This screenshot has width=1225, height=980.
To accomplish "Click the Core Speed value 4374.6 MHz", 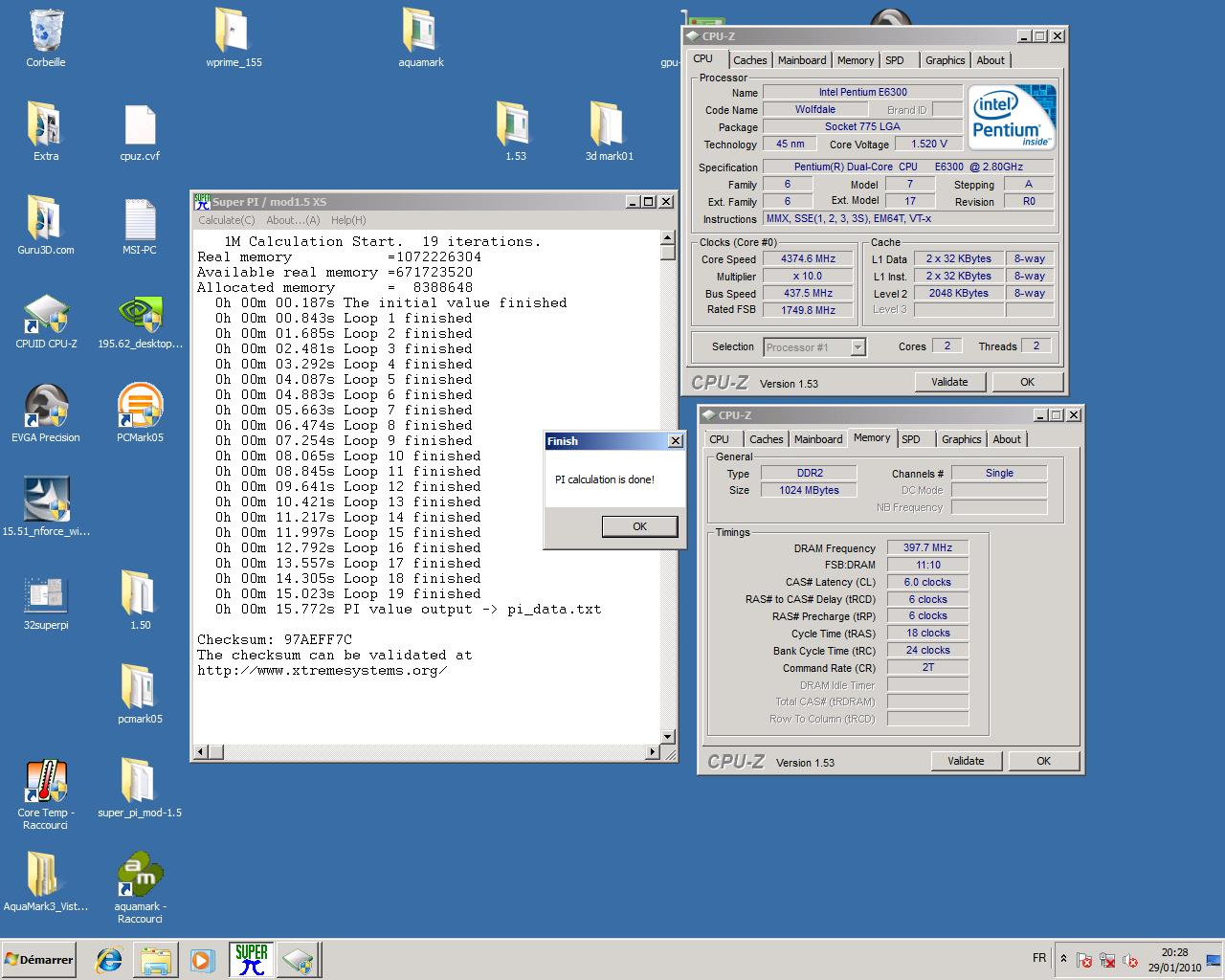I will click(808, 258).
